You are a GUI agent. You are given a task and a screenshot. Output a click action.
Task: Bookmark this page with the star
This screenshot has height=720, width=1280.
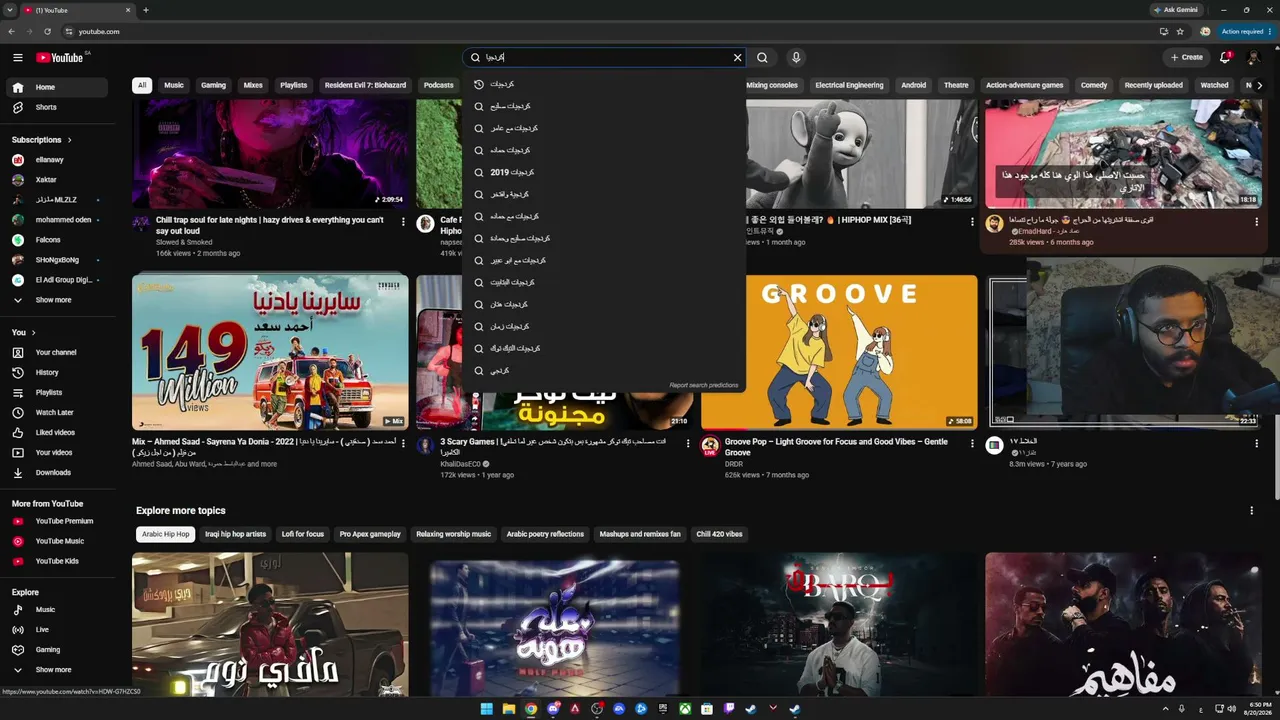[1180, 31]
